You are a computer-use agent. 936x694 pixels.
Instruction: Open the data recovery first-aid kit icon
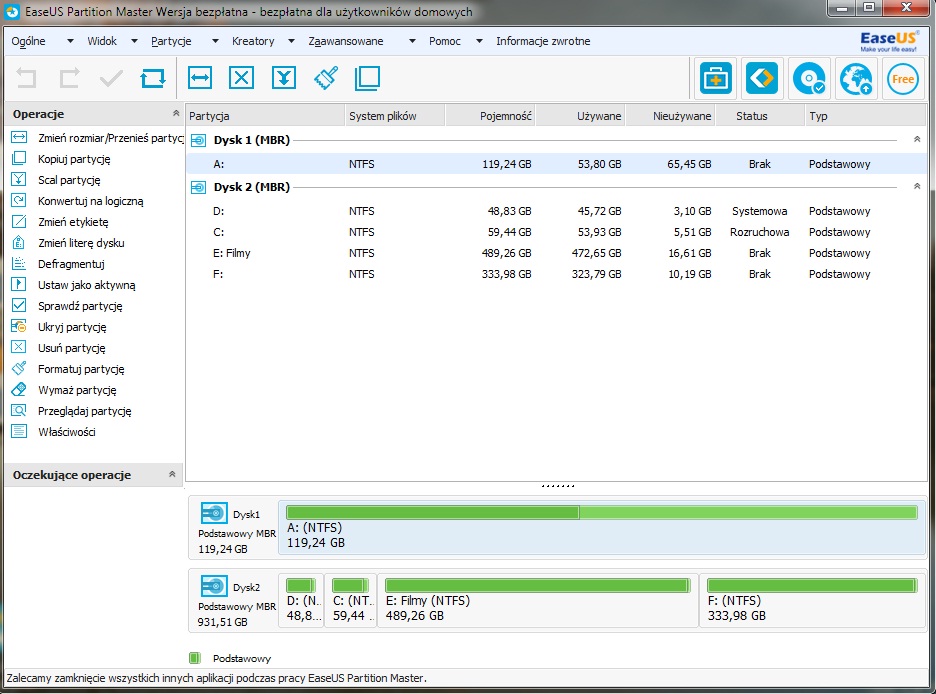point(715,78)
